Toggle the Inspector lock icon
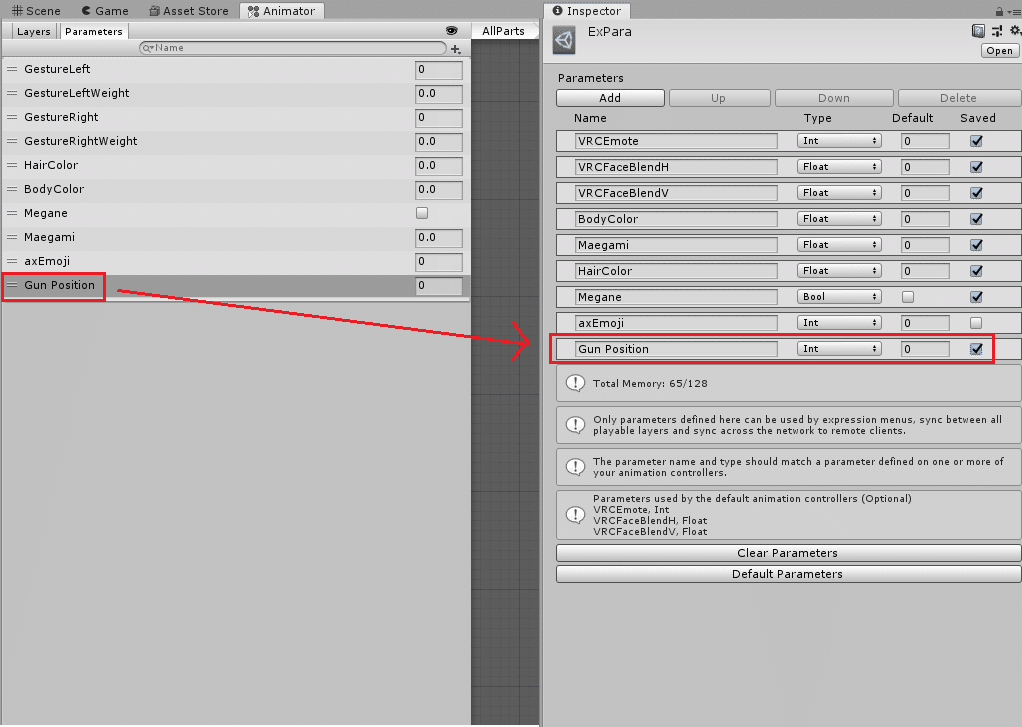Image resolution: width=1022 pixels, height=727 pixels. point(999,11)
